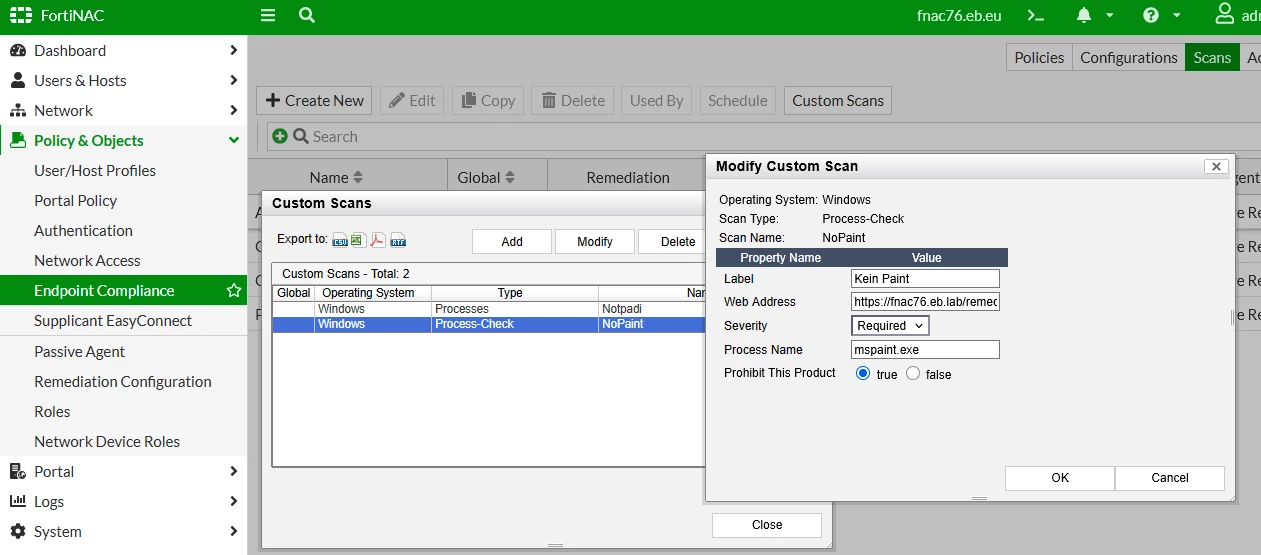Open the CLI console icon

[1037, 16]
